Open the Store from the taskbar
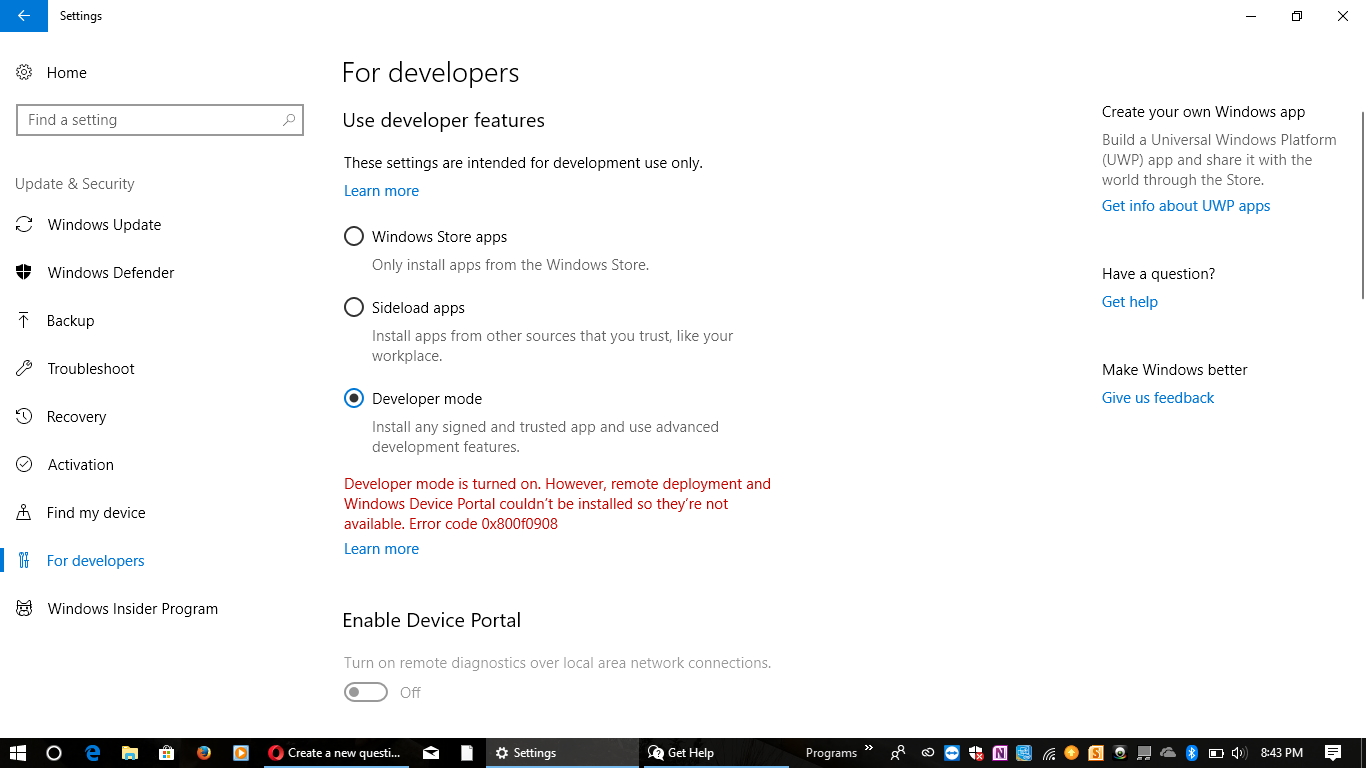Viewport: 1366px width, 768px height. click(166, 753)
